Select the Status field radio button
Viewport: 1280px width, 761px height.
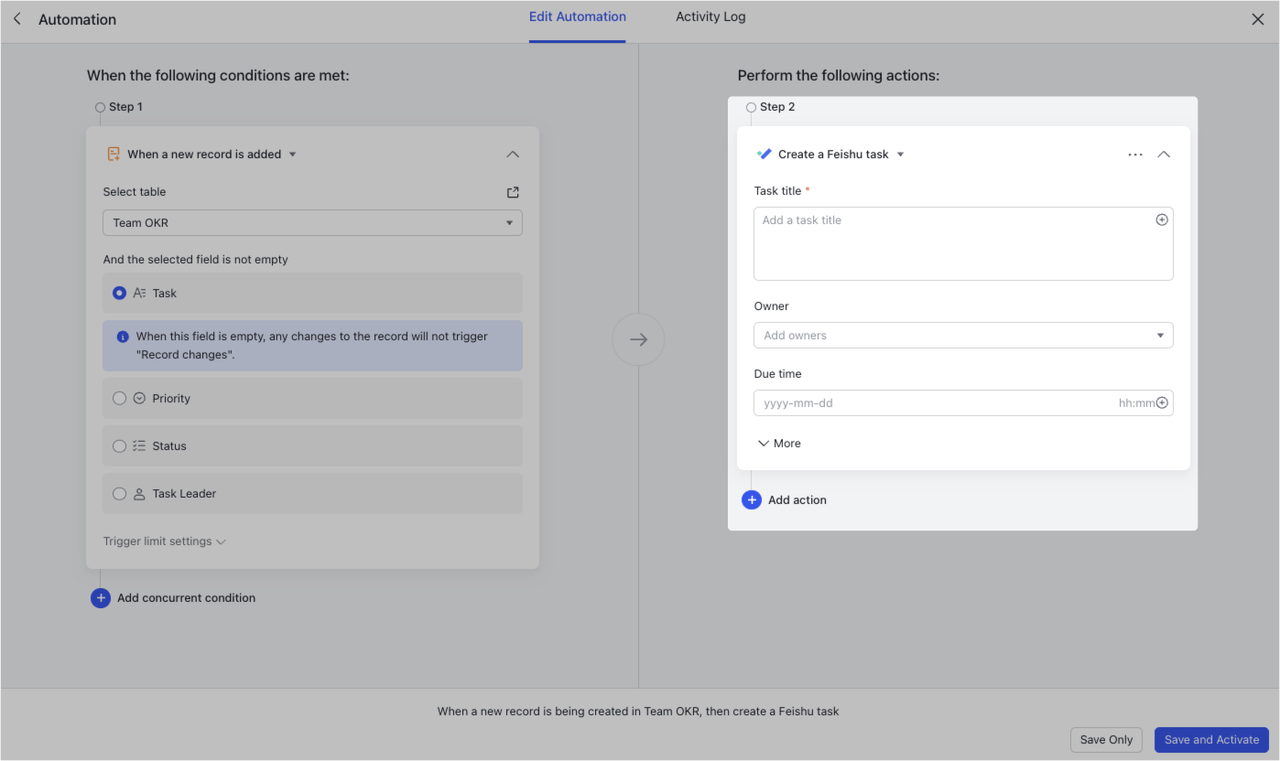(x=119, y=446)
